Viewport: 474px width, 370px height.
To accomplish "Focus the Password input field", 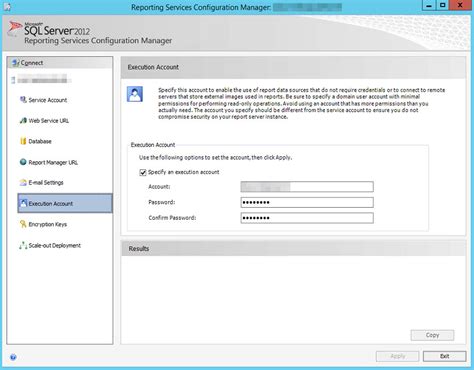I will (307, 202).
